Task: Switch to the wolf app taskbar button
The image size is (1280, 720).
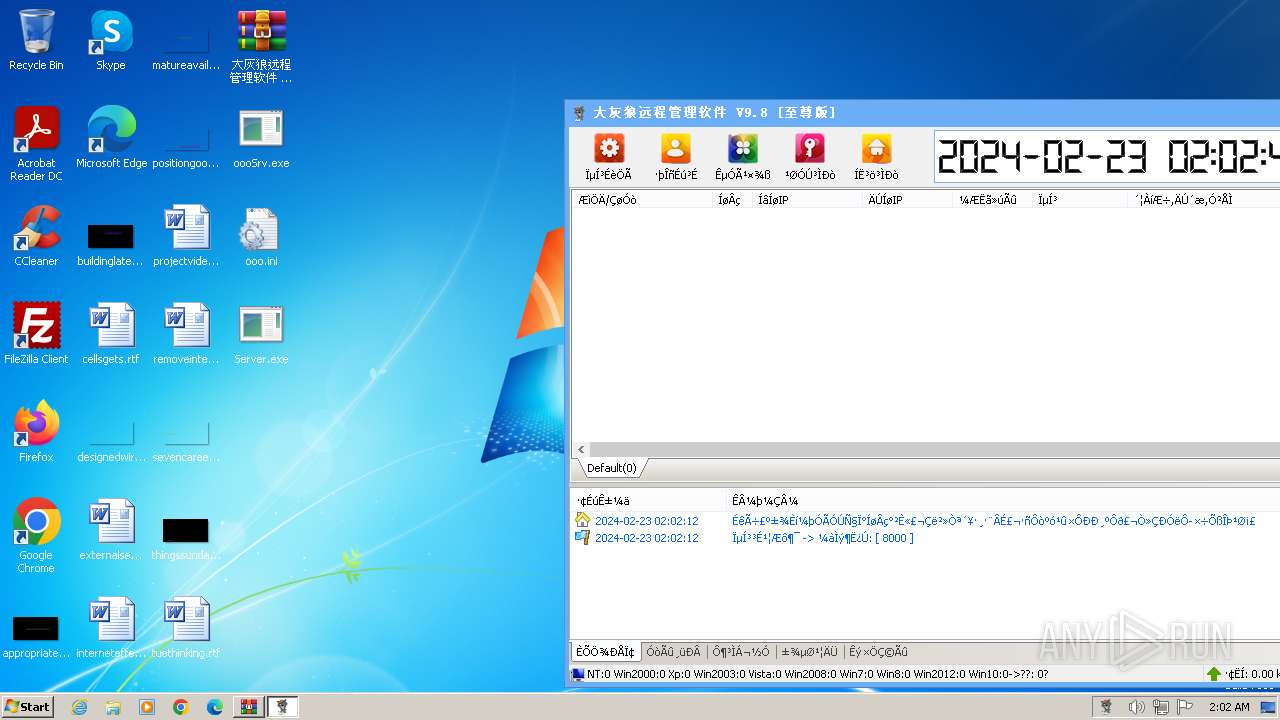Action: click(283, 707)
